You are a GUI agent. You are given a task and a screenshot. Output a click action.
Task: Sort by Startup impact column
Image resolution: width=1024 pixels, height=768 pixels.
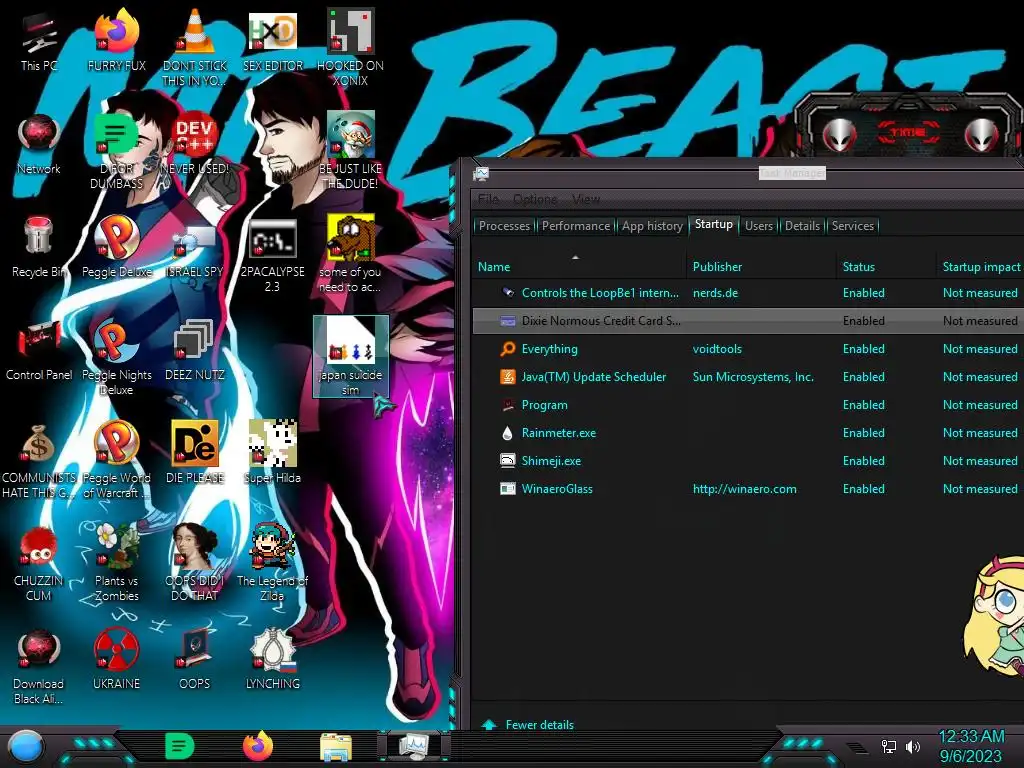tap(980, 266)
